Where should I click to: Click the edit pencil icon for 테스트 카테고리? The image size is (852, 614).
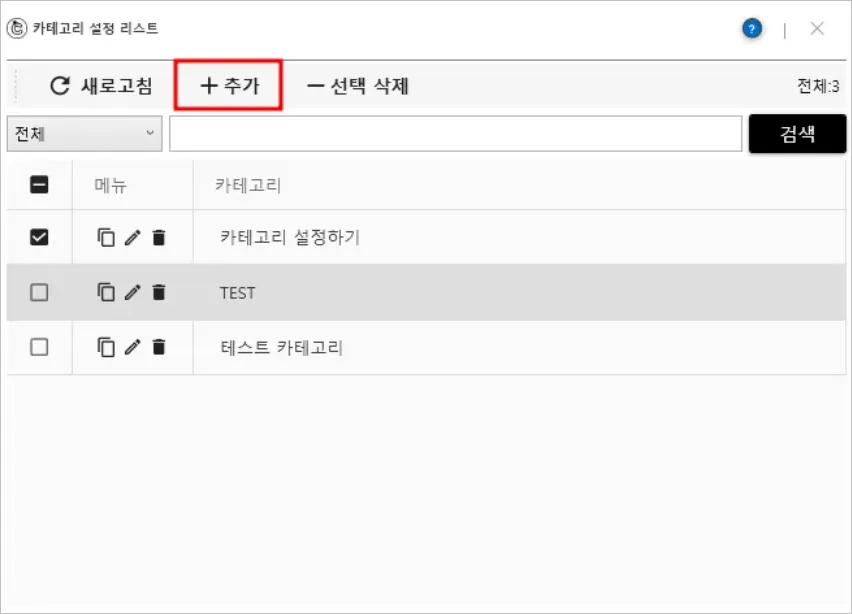(x=132, y=347)
